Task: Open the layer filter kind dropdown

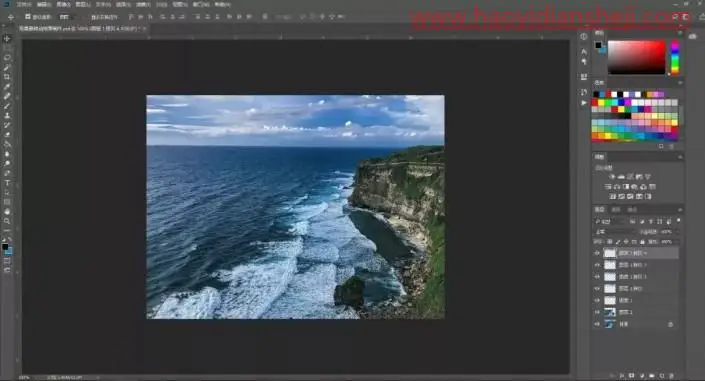Action: [x=611, y=221]
